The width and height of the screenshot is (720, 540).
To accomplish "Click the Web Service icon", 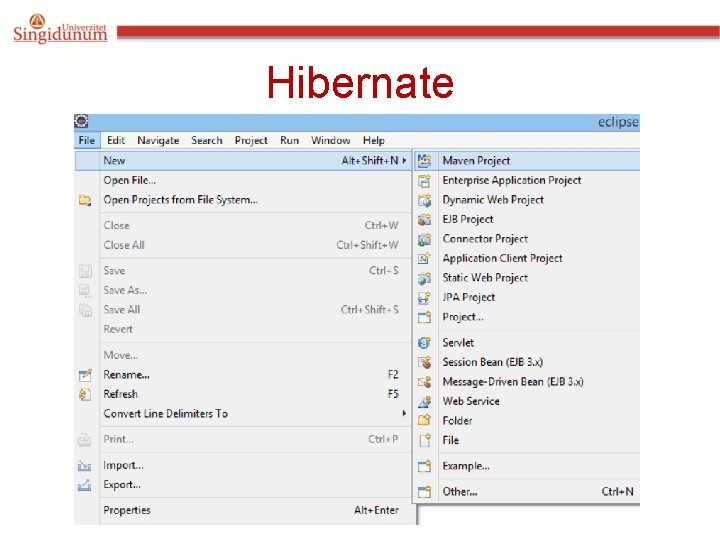I will (x=425, y=401).
